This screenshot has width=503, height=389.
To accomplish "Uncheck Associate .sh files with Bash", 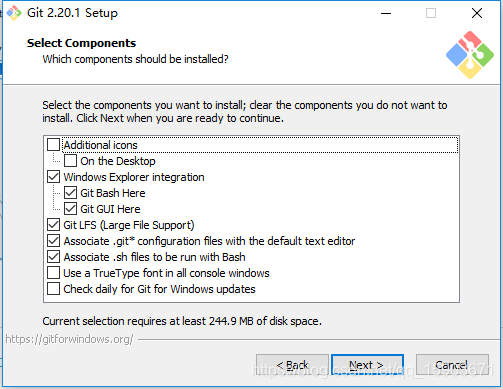I will pos(53,257).
